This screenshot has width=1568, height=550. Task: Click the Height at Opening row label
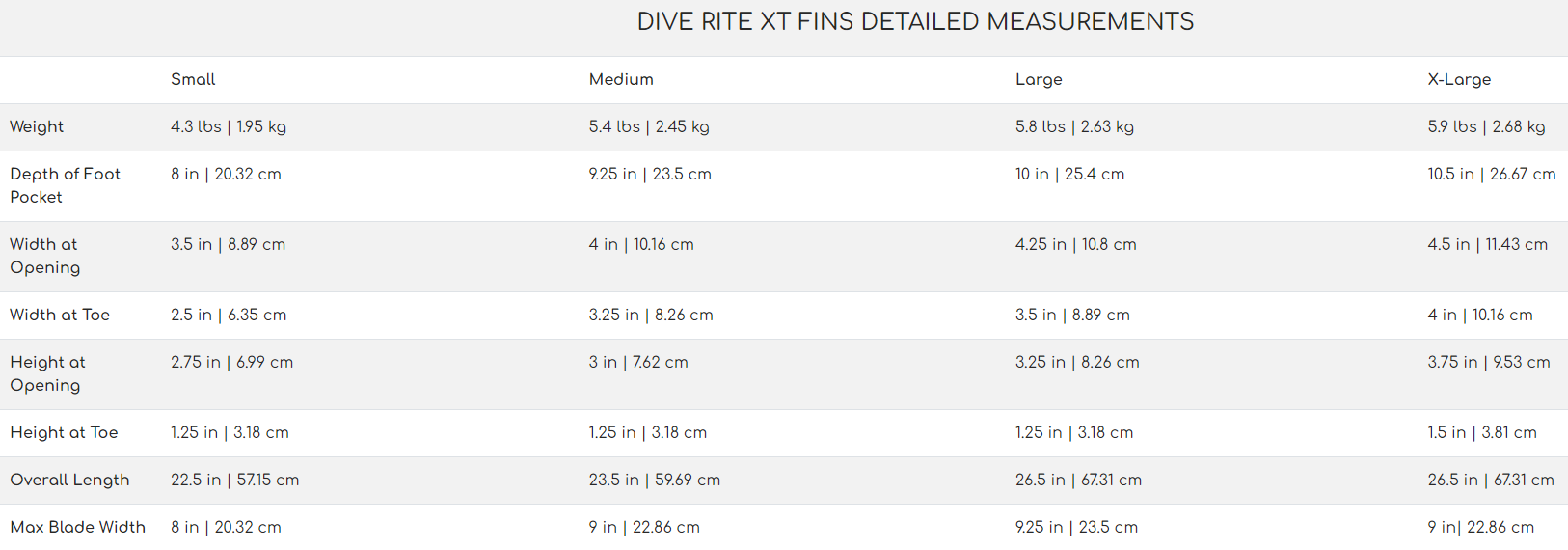pyautogui.click(x=48, y=373)
